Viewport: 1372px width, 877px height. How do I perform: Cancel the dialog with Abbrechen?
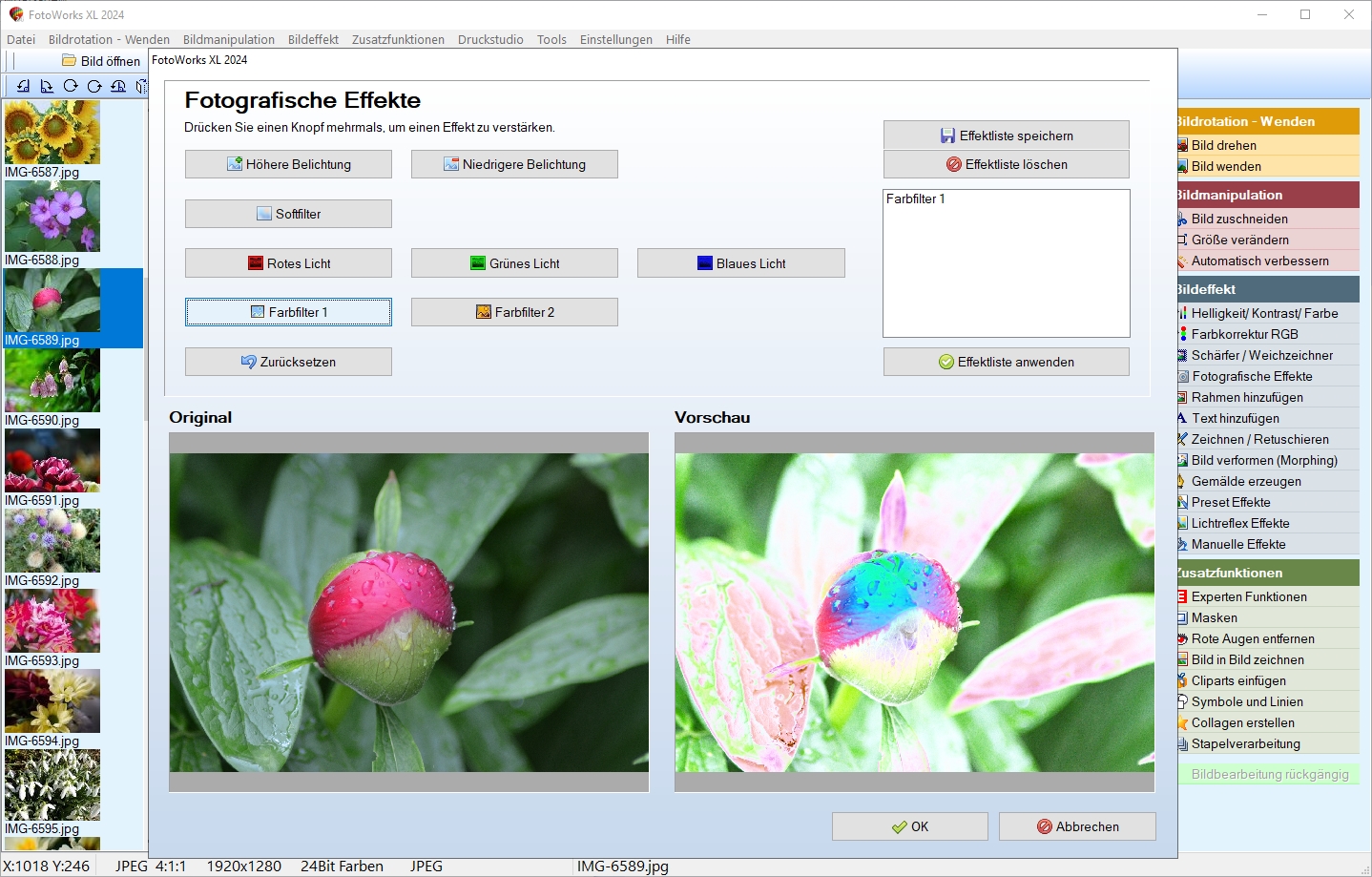(1077, 826)
